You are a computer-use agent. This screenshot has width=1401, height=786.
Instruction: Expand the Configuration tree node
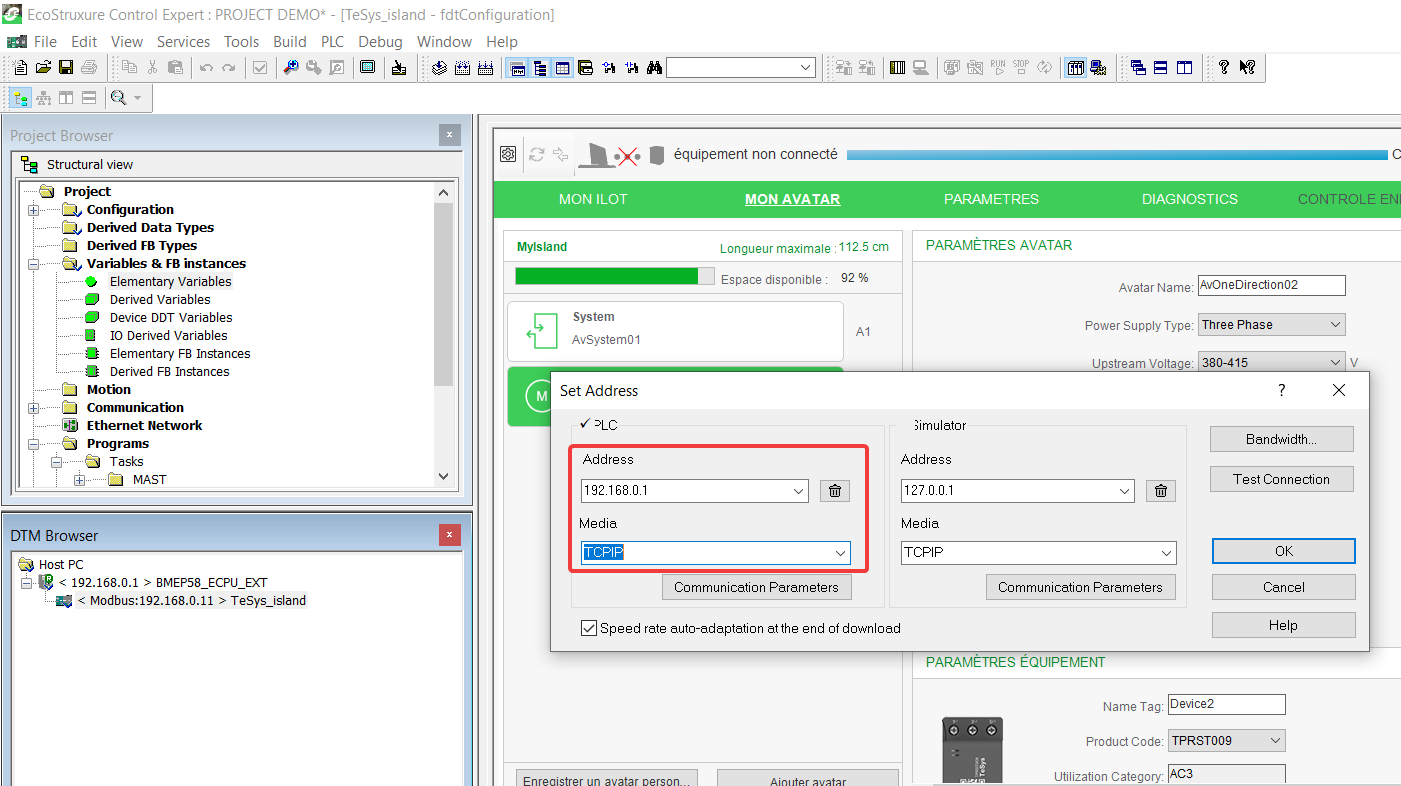(x=34, y=210)
